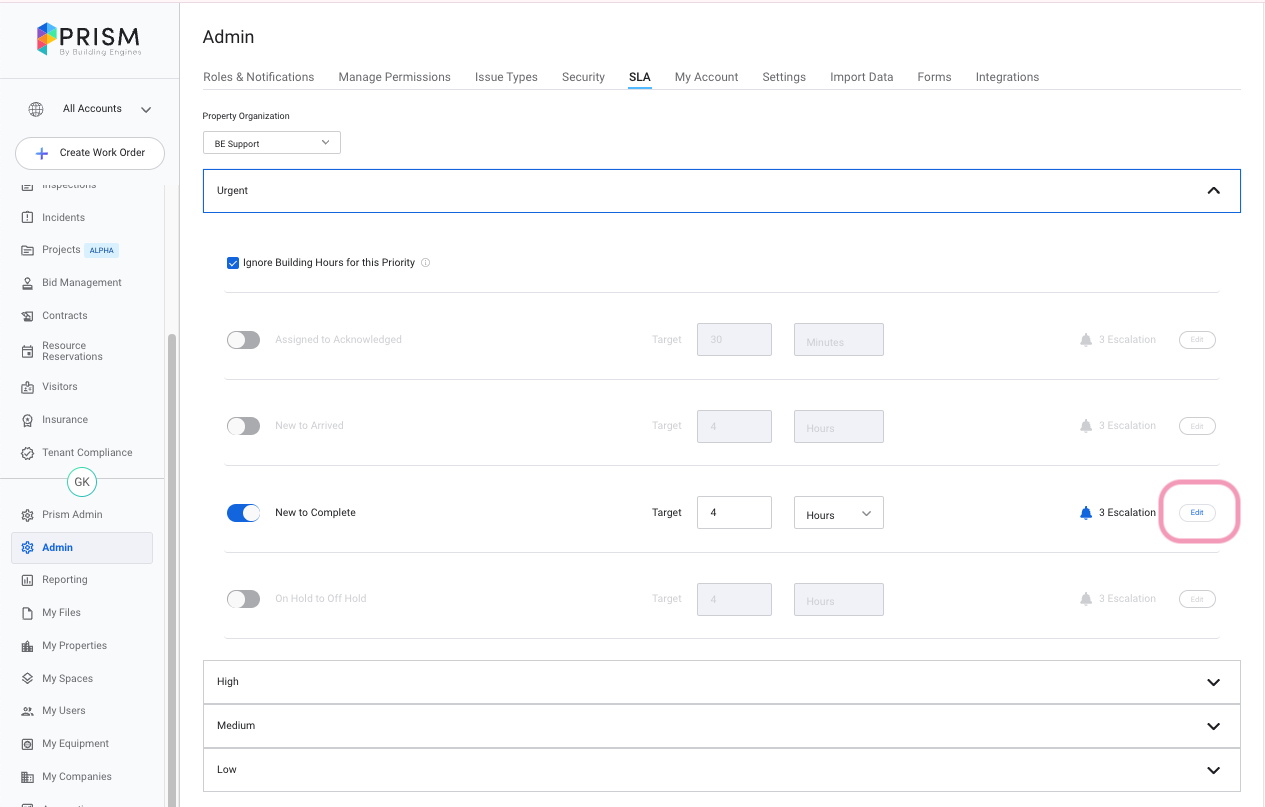1265x807 pixels.
Task: Open the Hours unit dropdown for New to Complete
Action: pos(838,513)
